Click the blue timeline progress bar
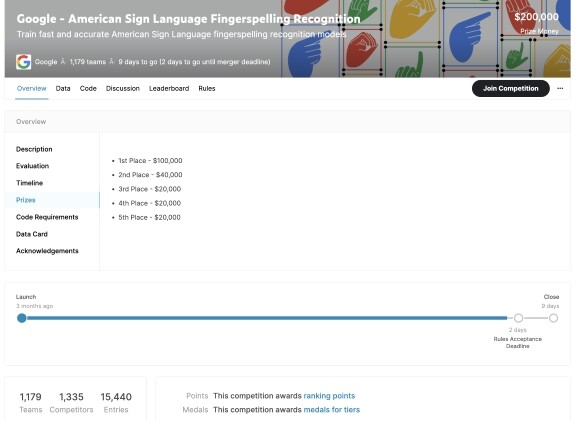This screenshot has height=421, width=580. point(266,318)
